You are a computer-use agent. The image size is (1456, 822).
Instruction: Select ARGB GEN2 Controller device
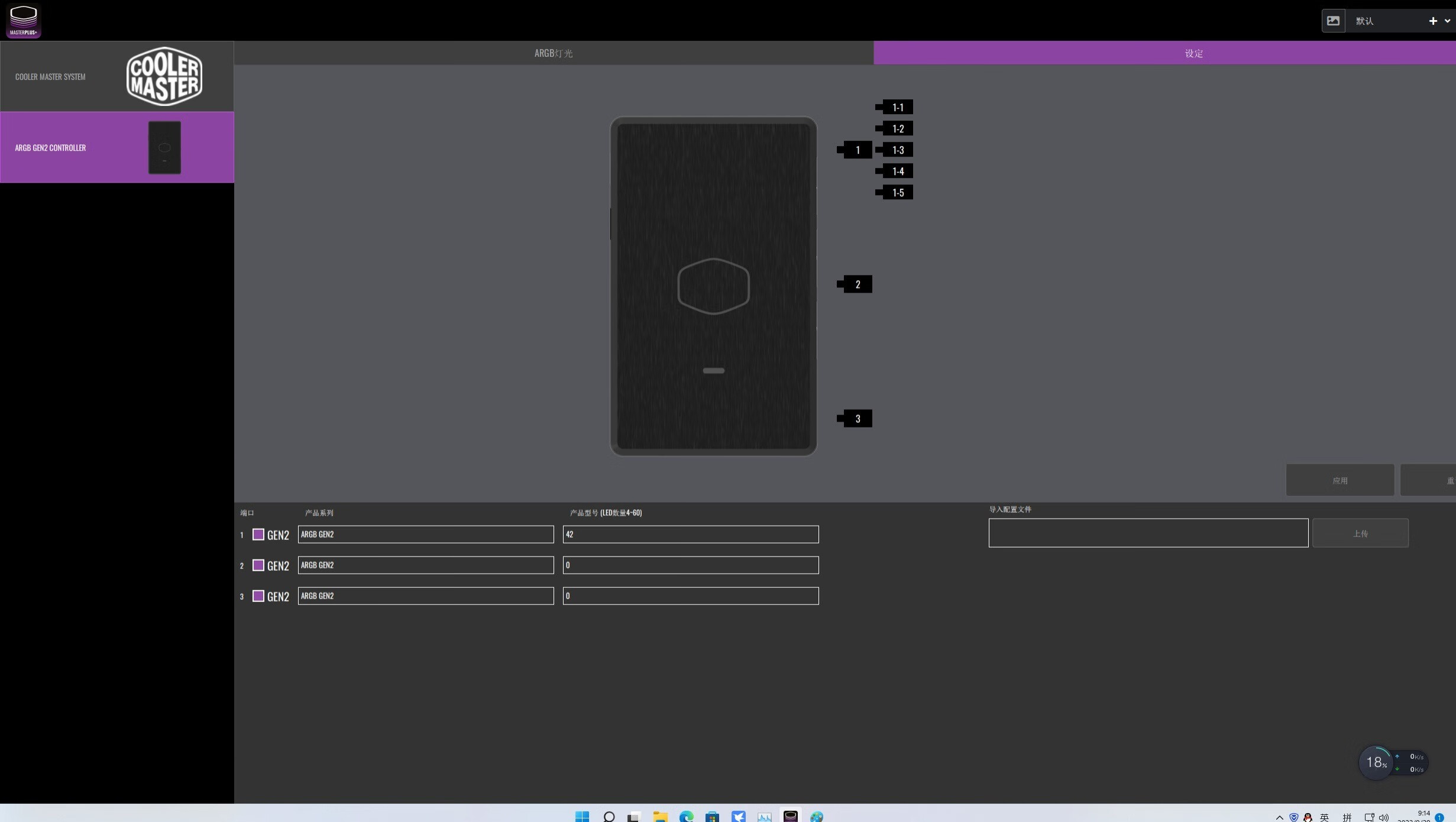[x=117, y=147]
